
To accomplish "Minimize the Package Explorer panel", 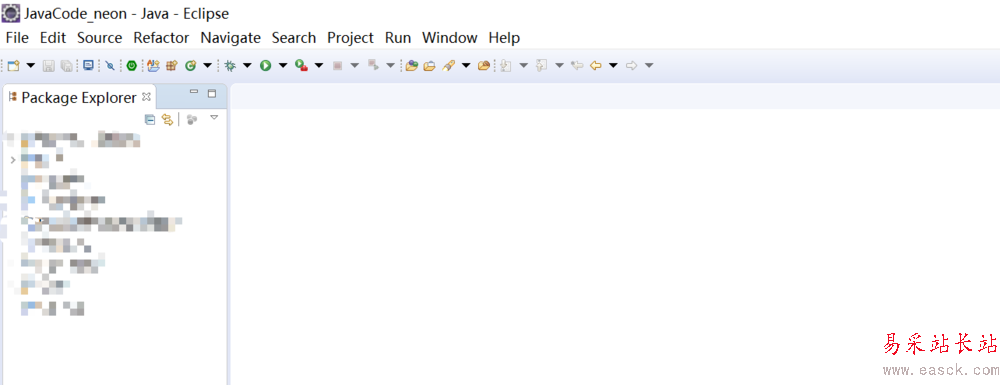I will (x=195, y=93).
